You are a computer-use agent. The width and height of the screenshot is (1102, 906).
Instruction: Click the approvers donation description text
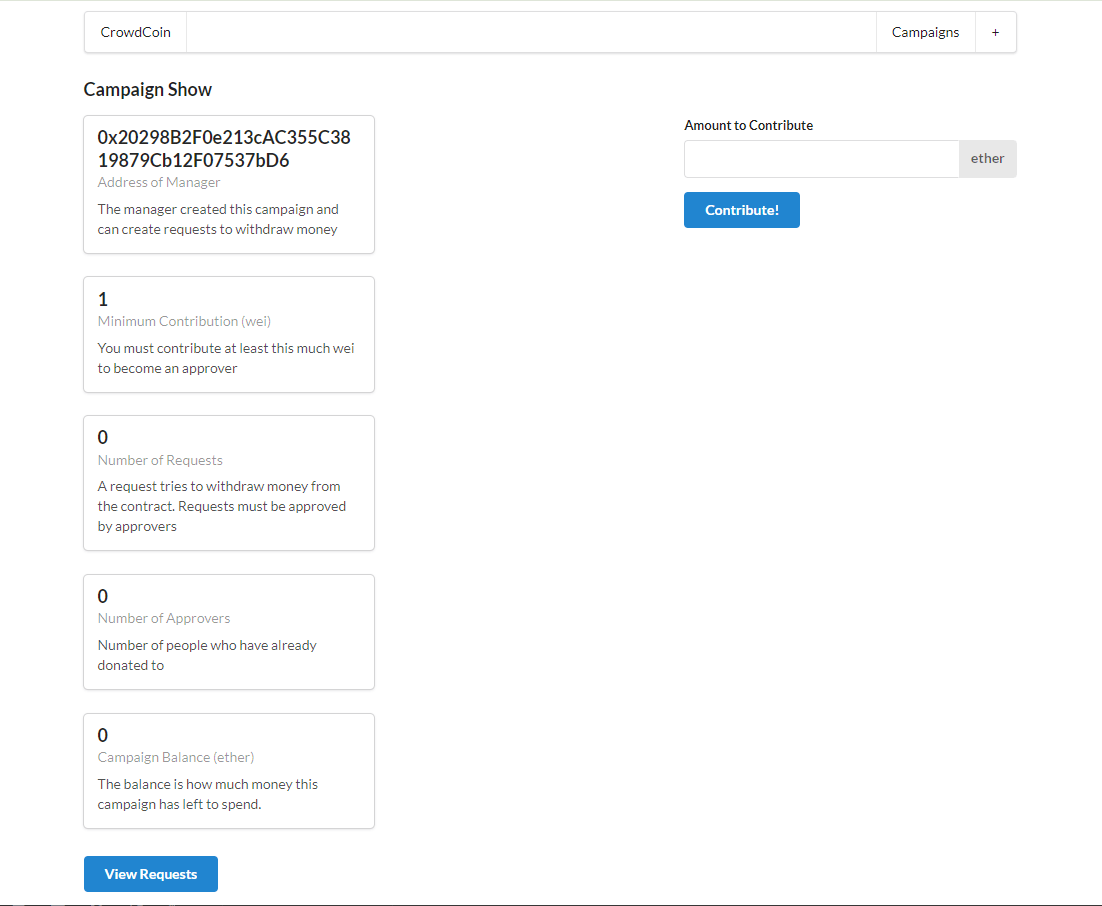pyautogui.click(x=206, y=655)
